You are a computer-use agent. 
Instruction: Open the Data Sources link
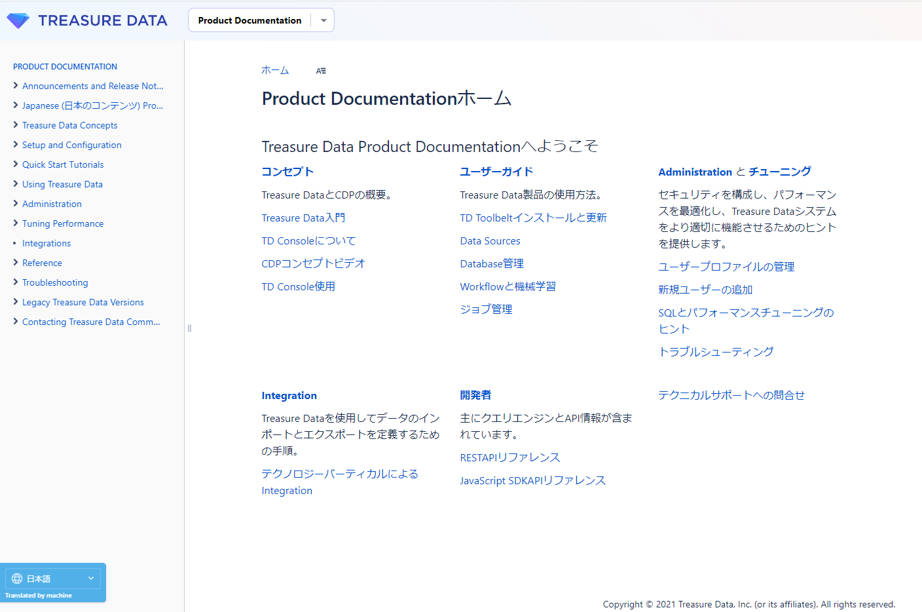pyautogui.click(x=490, y=240)
